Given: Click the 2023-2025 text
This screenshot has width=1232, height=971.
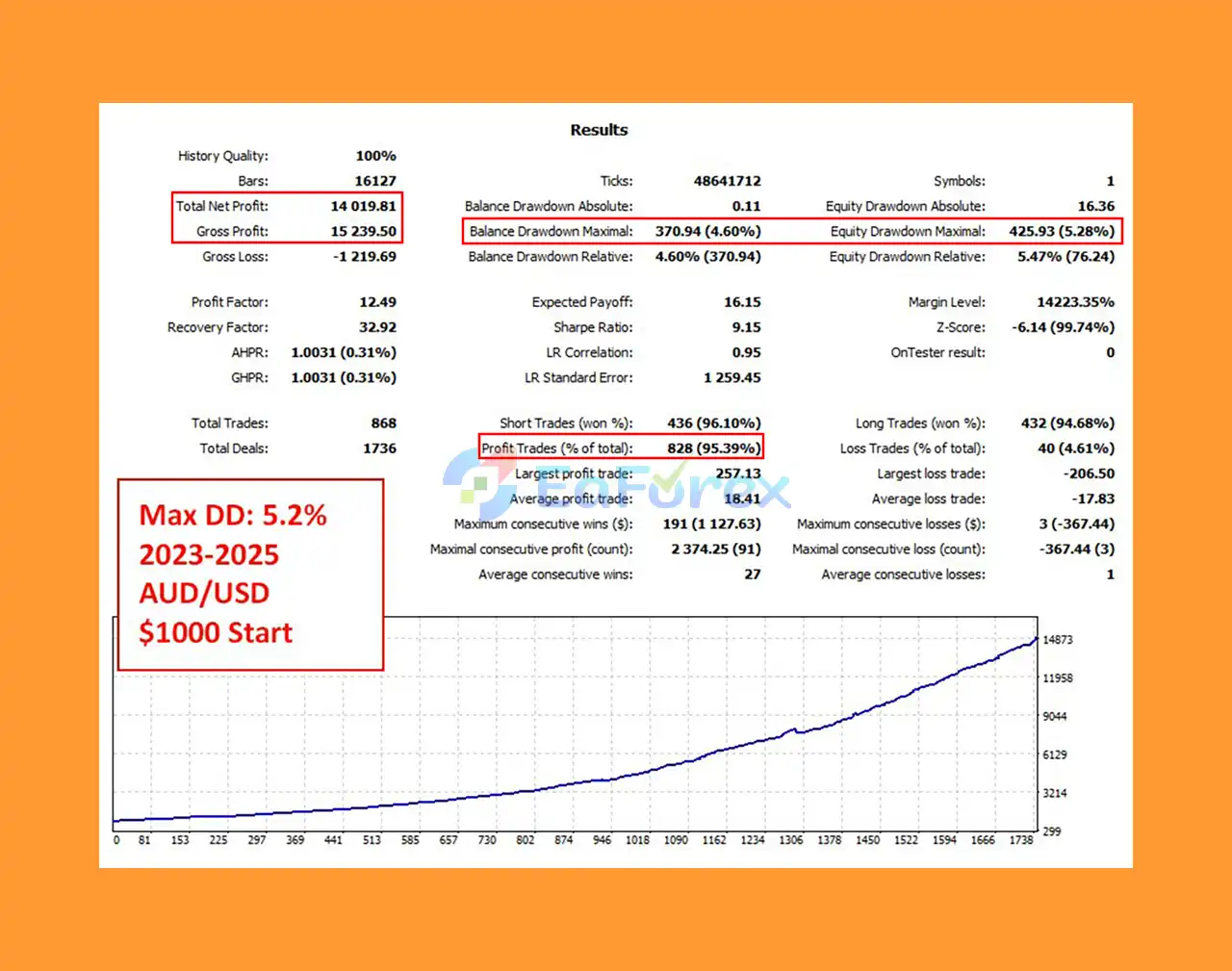Looking at the screenshot, I should (209, 555).
